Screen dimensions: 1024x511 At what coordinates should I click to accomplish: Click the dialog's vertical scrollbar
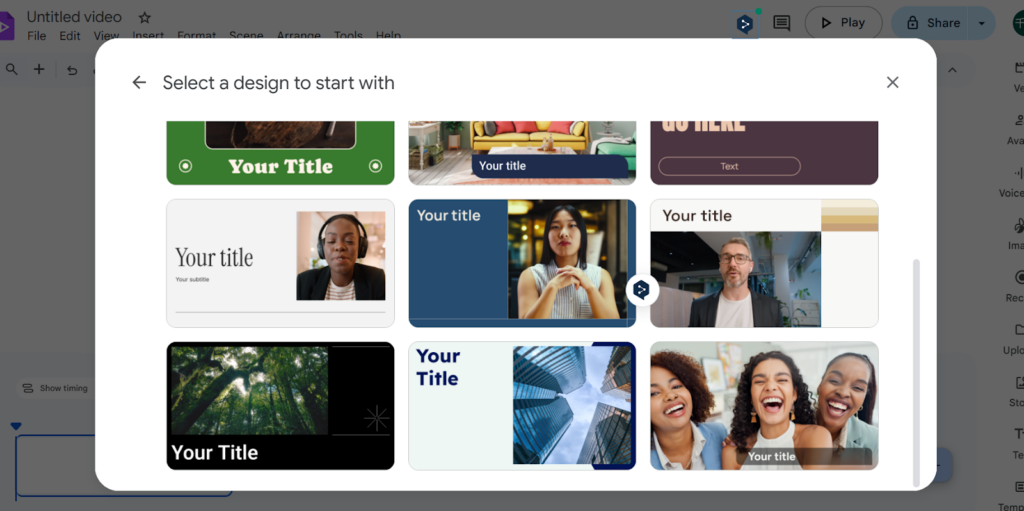[x=916, y=372]
